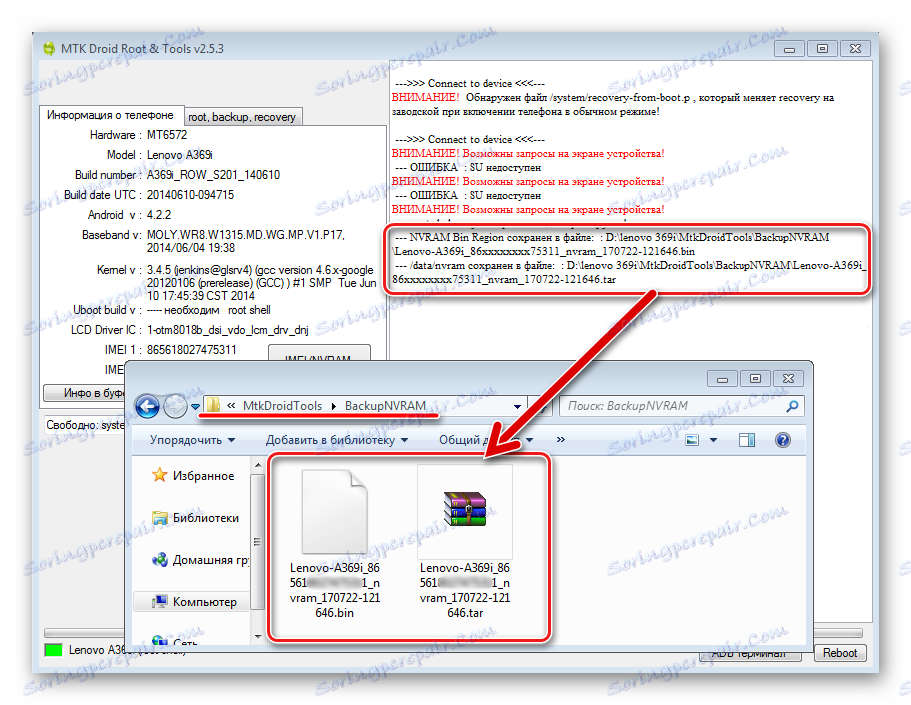Viewport: 911px width, 705px height.
Task: Minimize the Explorer window
Action: [722, 379]
